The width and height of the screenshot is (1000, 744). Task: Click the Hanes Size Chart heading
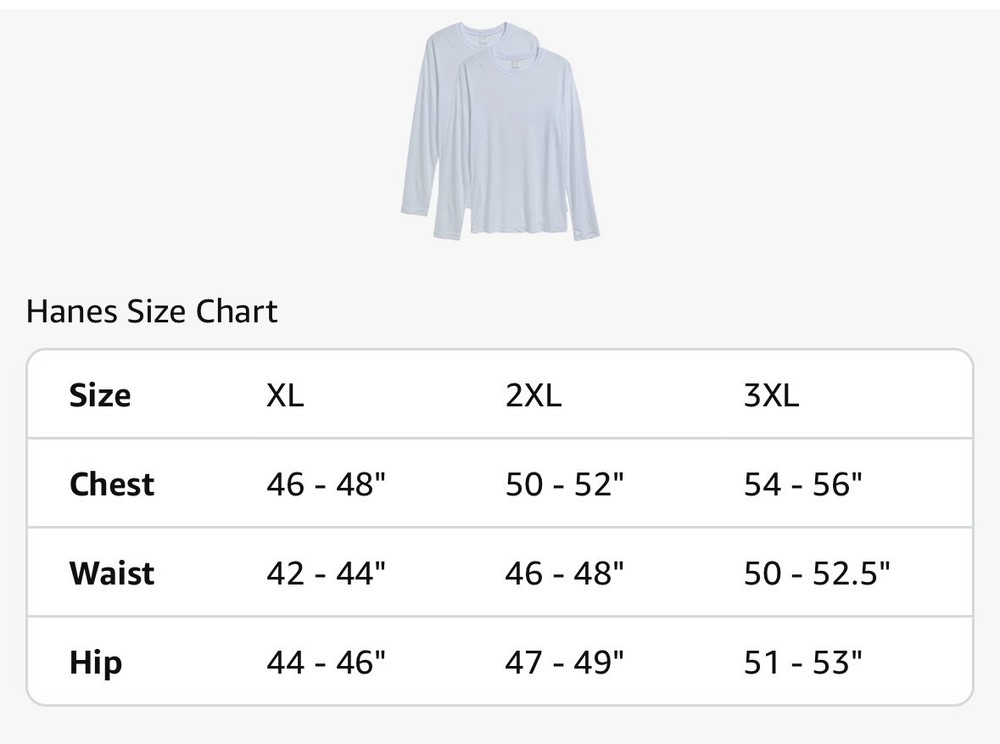click(x=152, y=312)
